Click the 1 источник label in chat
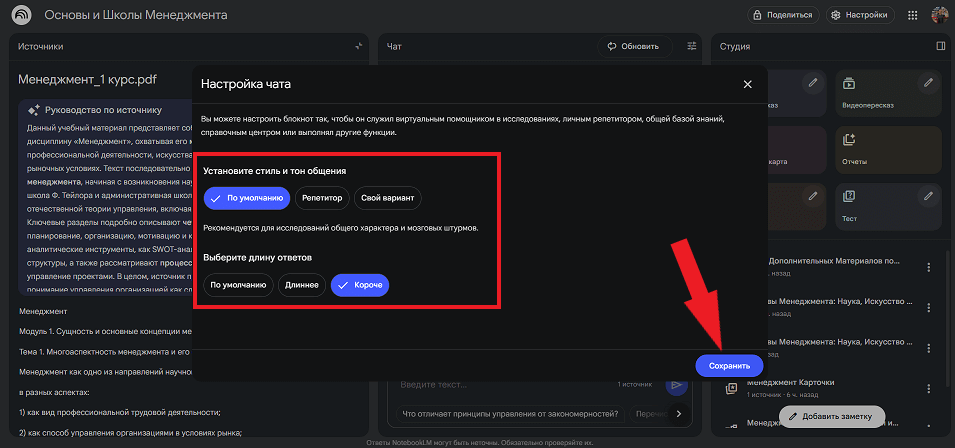Screen dimensions: 955x448 point(635,385)
